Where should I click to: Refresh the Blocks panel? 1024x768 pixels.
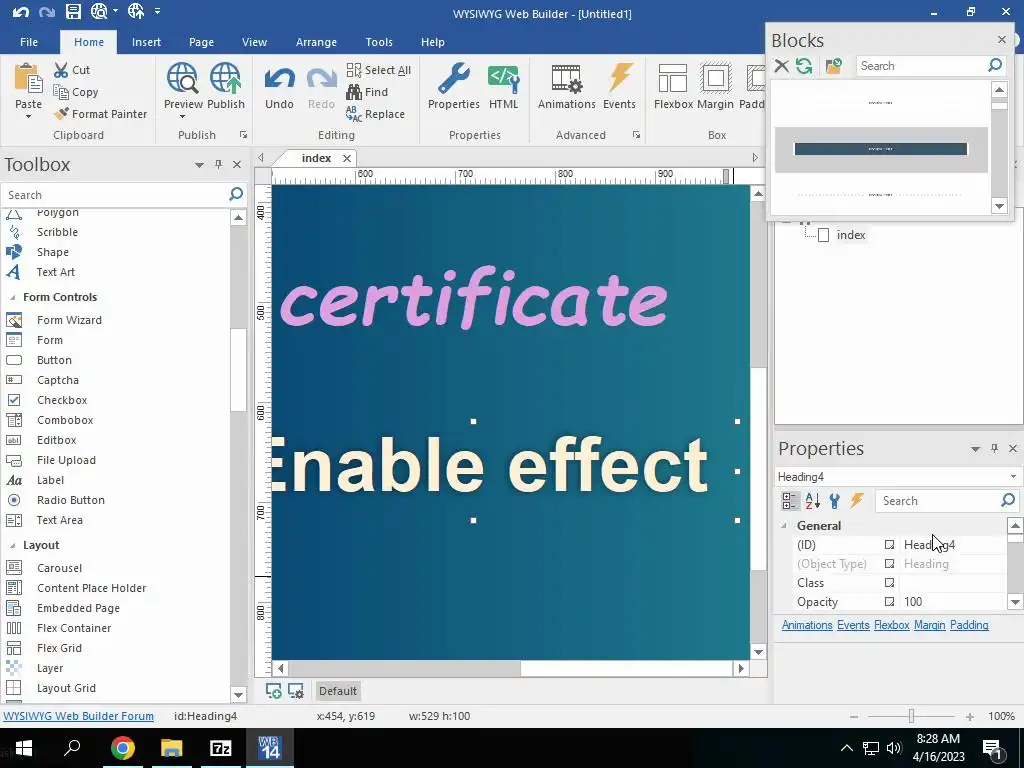tap(804, 66)
